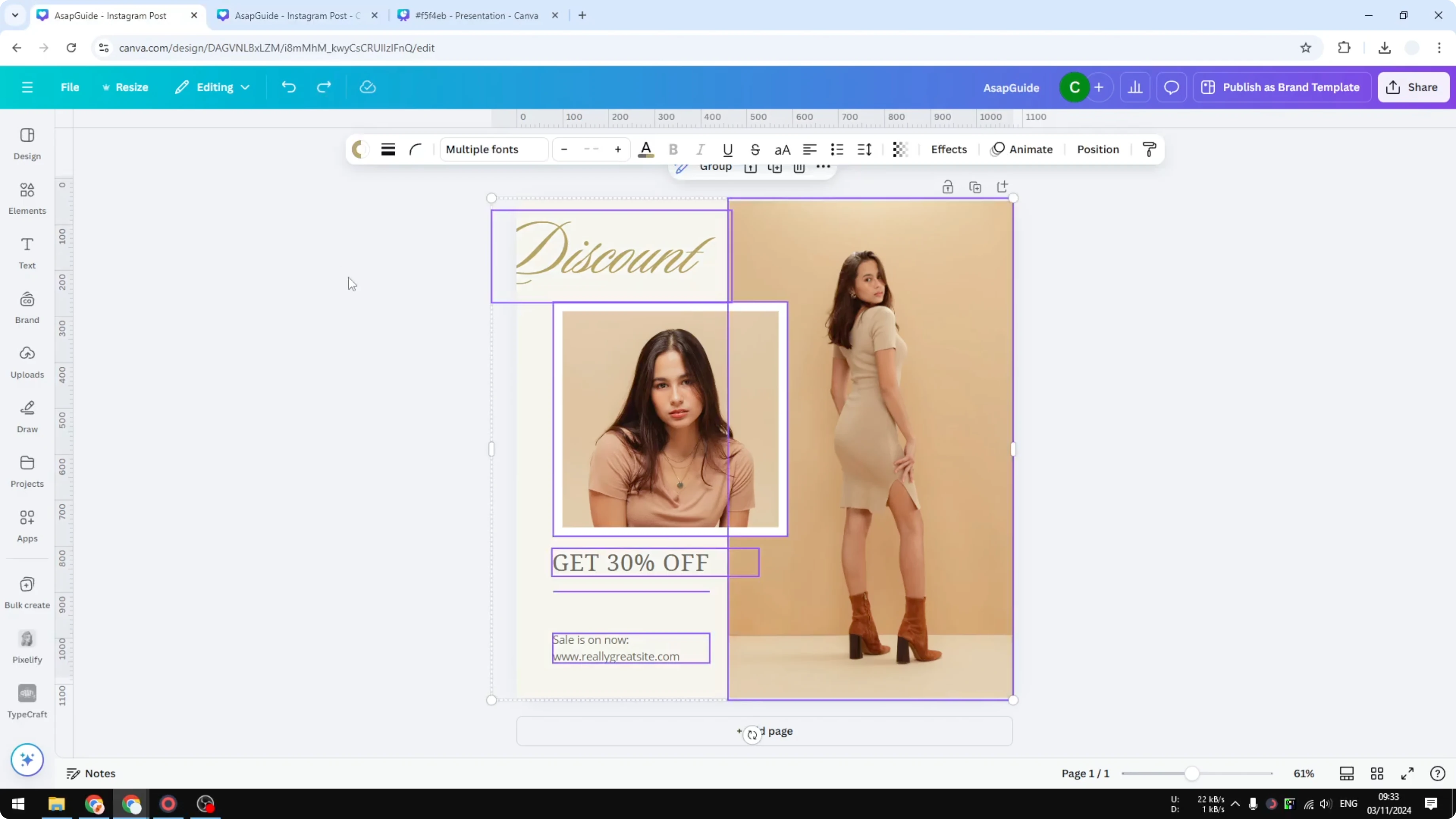Open the Draw panel

27,417
